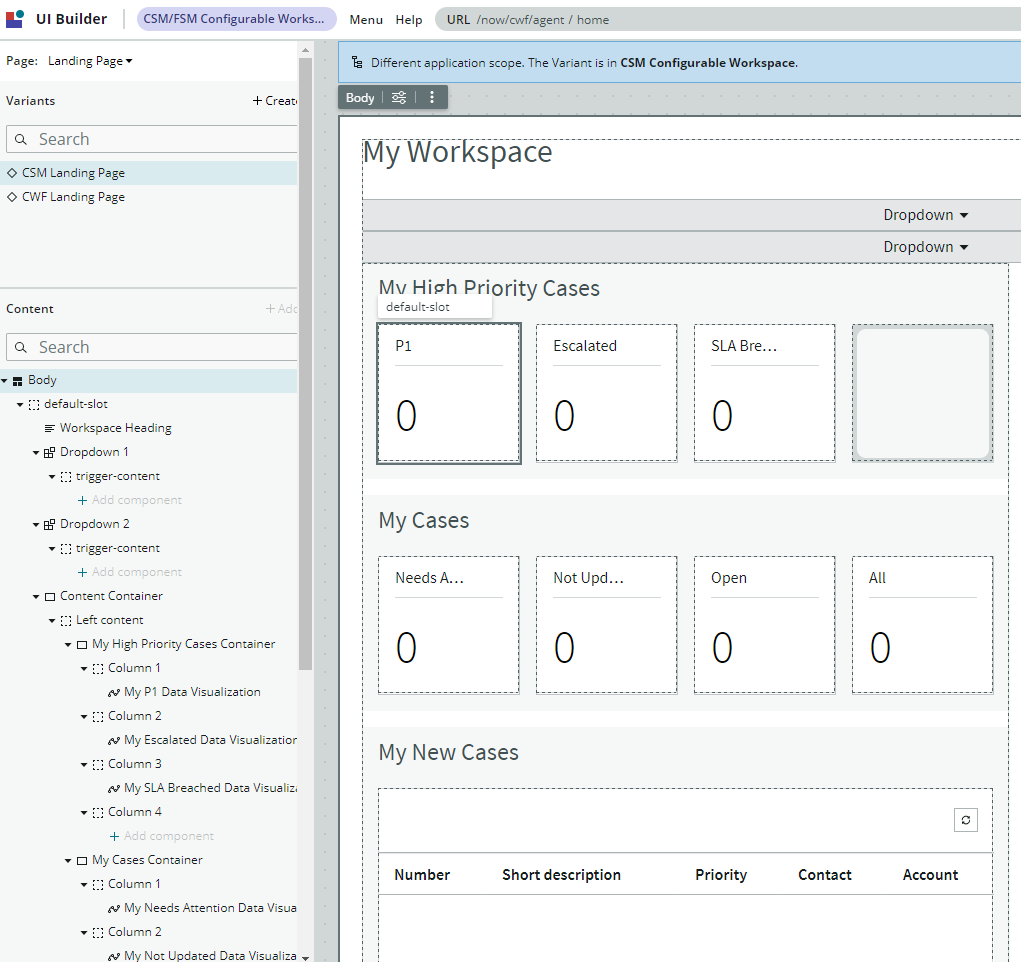
Task: Click the refresh icon in My New Cases list
Action: click(x=965, y=819)
